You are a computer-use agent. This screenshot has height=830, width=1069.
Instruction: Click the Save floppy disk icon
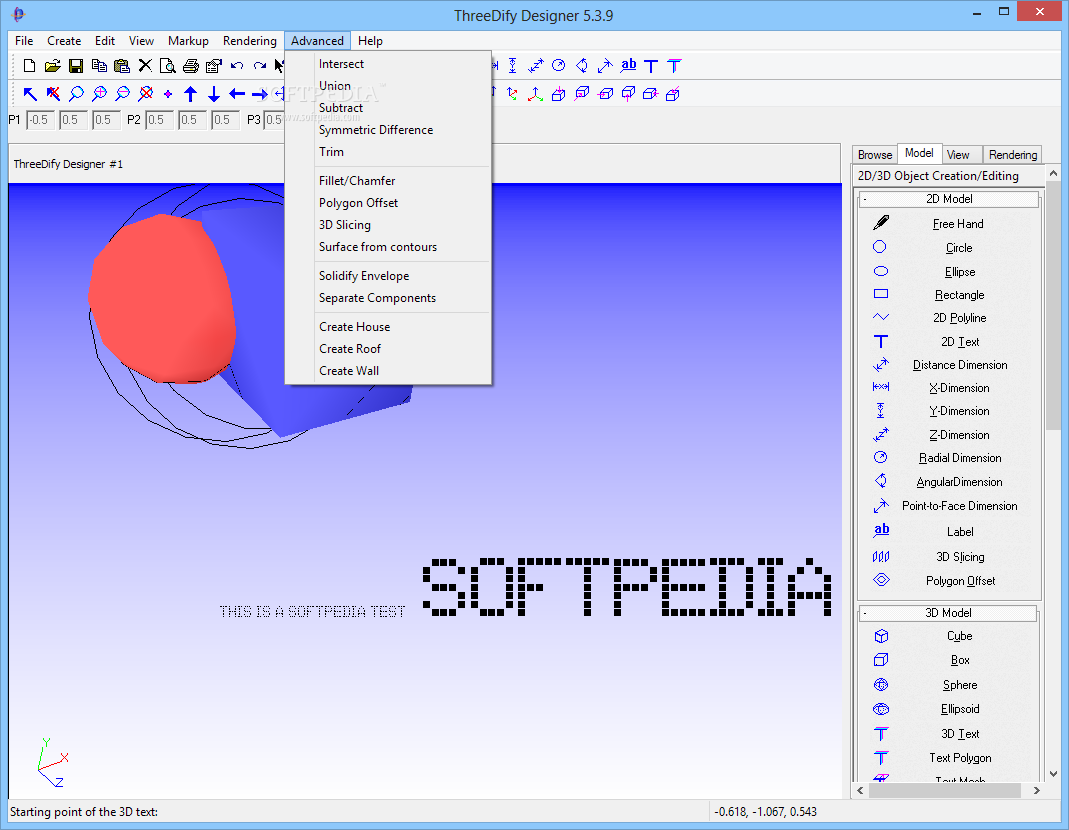point(76,65)
